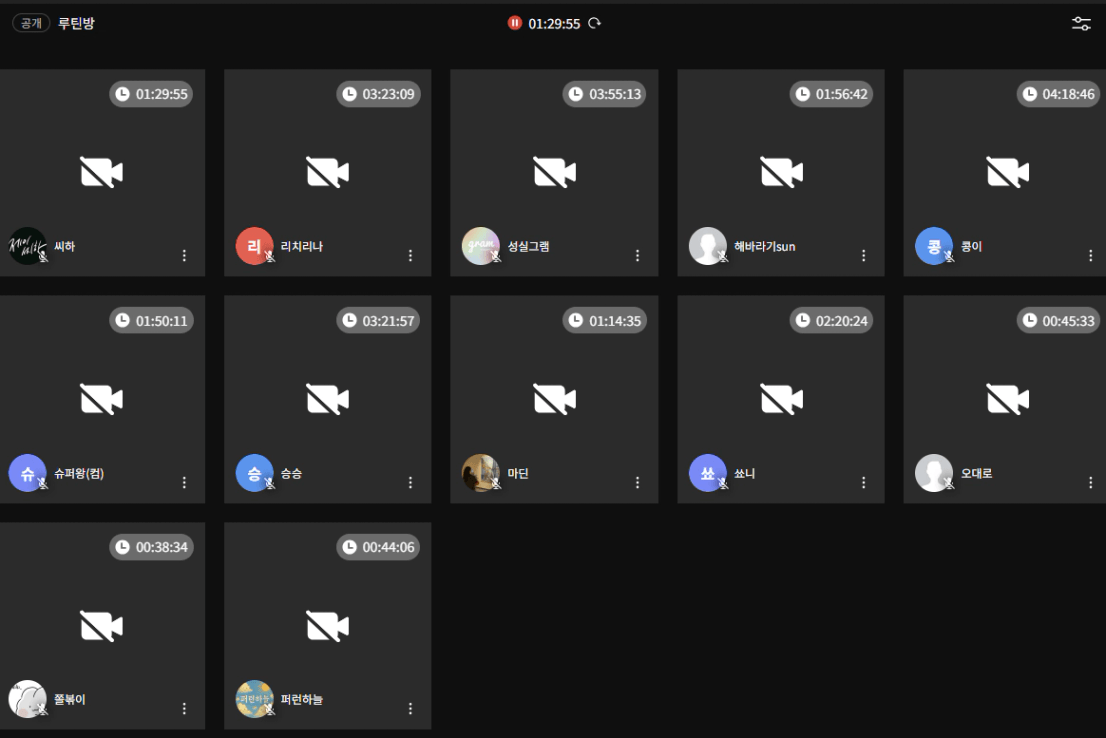Pause the study timer with red button

tap(514, 23)
